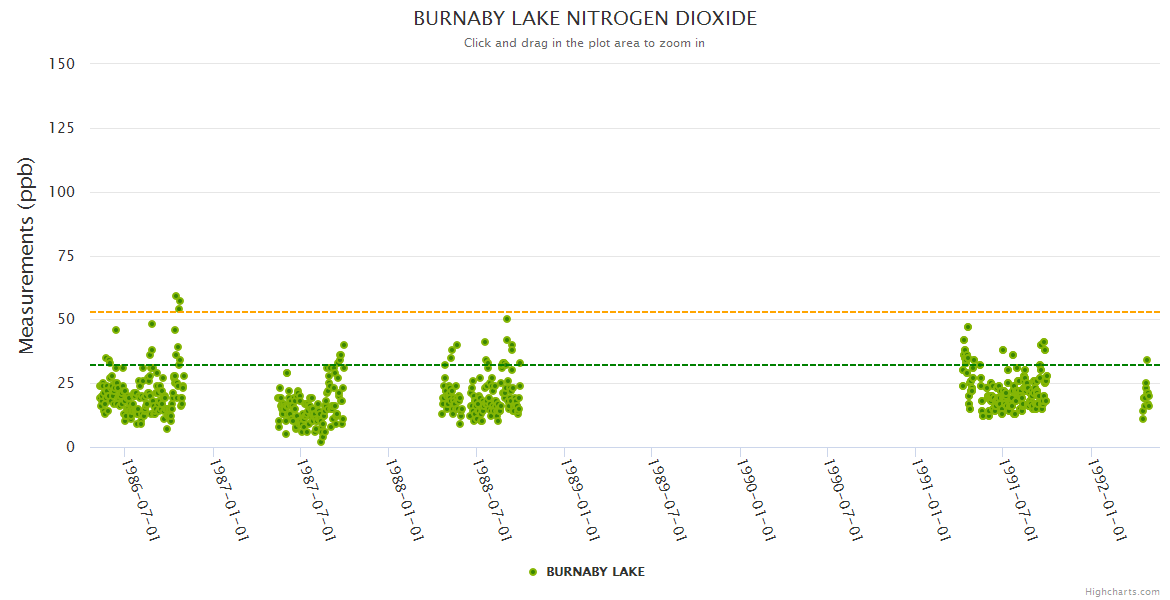1170x600 pixels.
Task: Open the Highcharts.com credits link
Action: coord(1122,591)
